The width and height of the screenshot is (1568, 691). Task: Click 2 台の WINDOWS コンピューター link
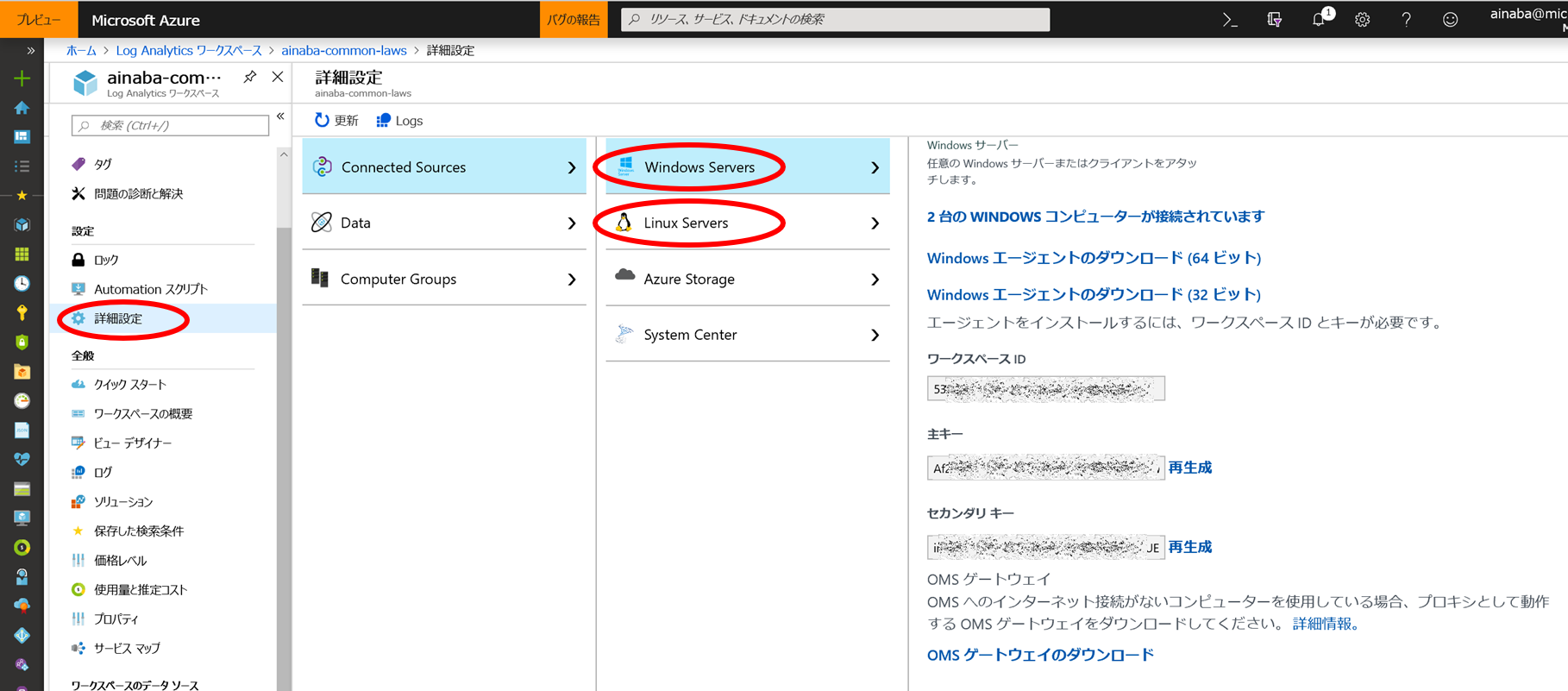point(1095,217)
